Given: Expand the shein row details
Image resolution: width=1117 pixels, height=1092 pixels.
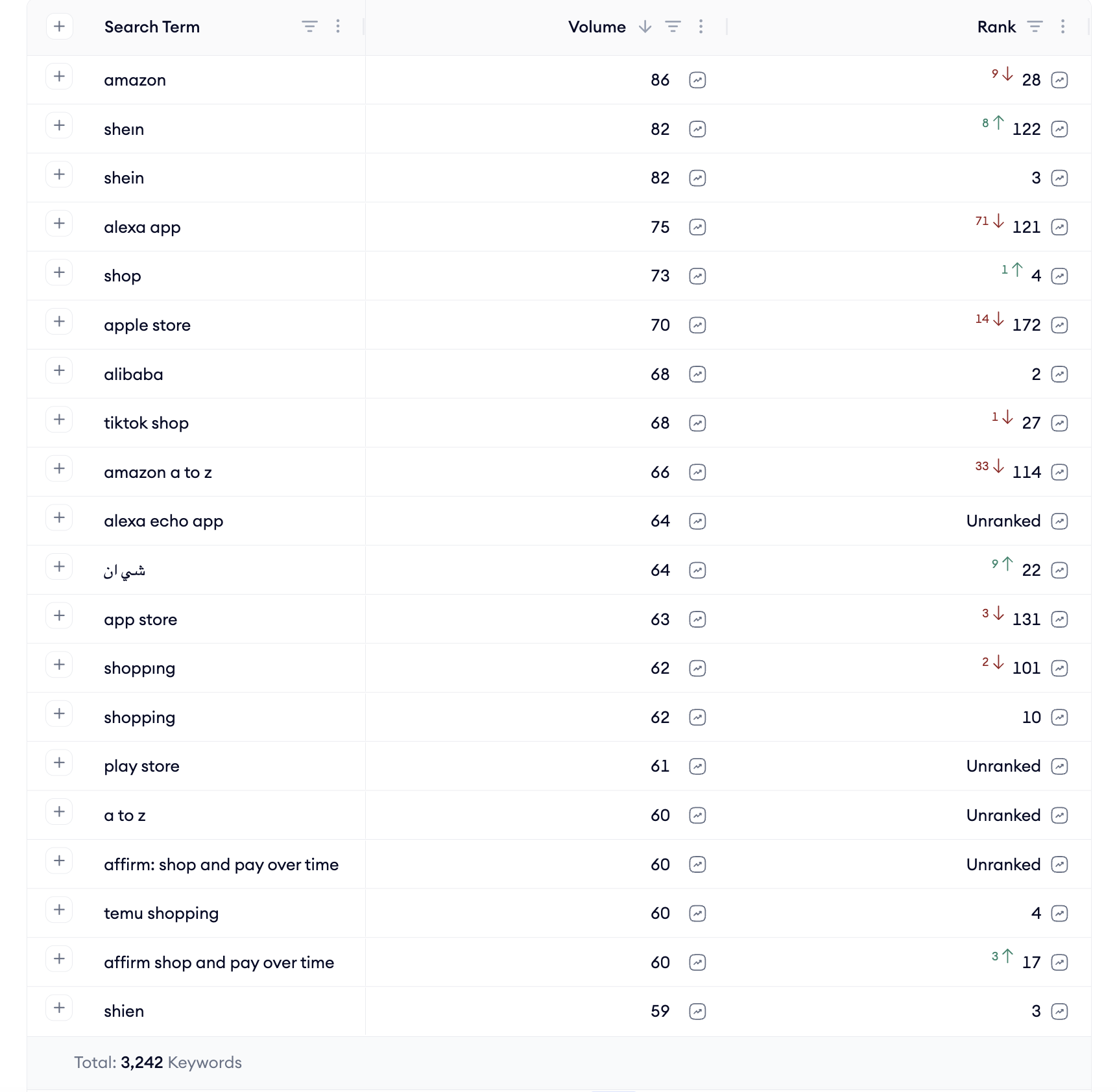Looking at the screenshot, I should pyautogui.click(x=59, y=174).
